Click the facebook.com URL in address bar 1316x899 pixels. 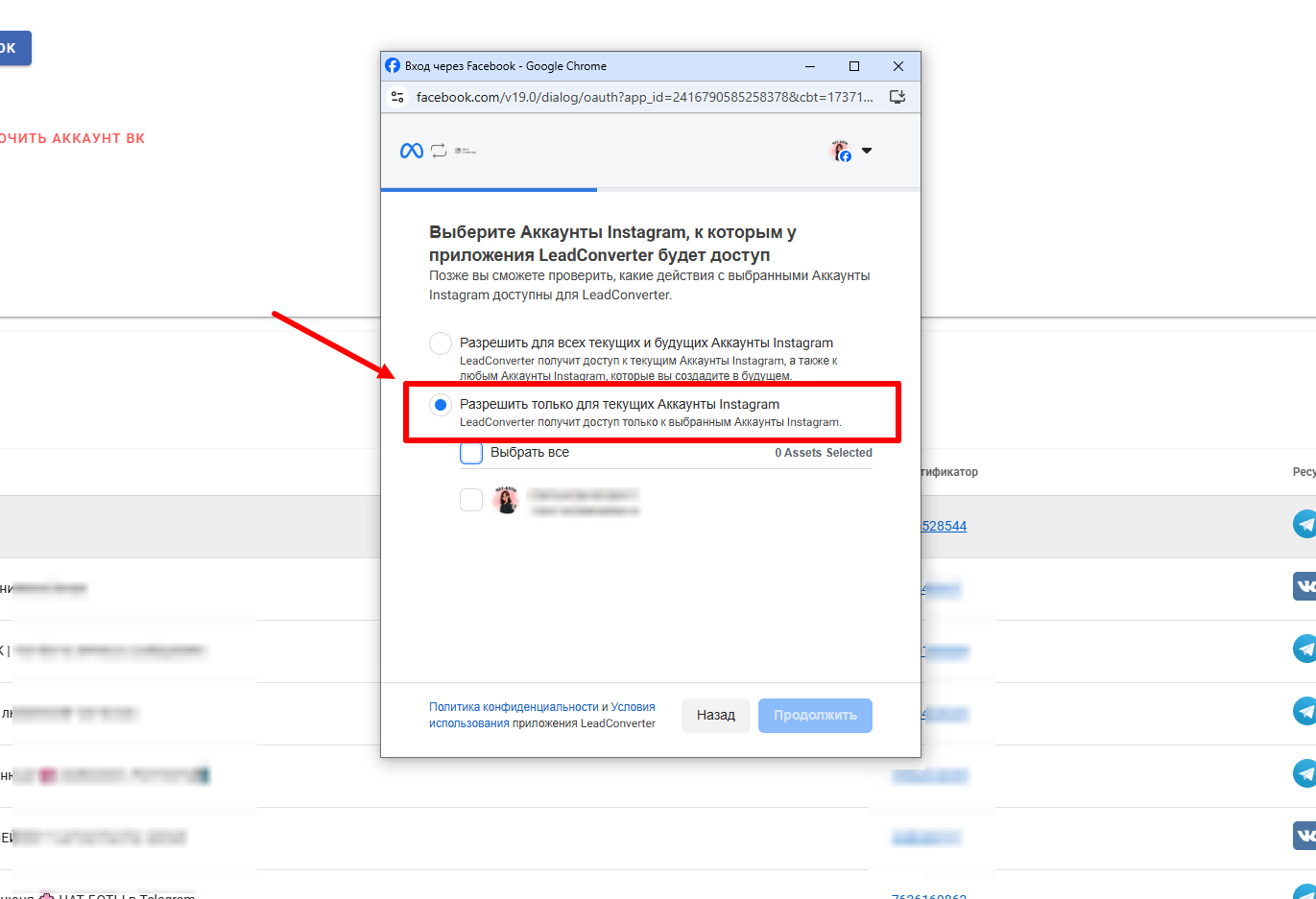click(644, 97)
